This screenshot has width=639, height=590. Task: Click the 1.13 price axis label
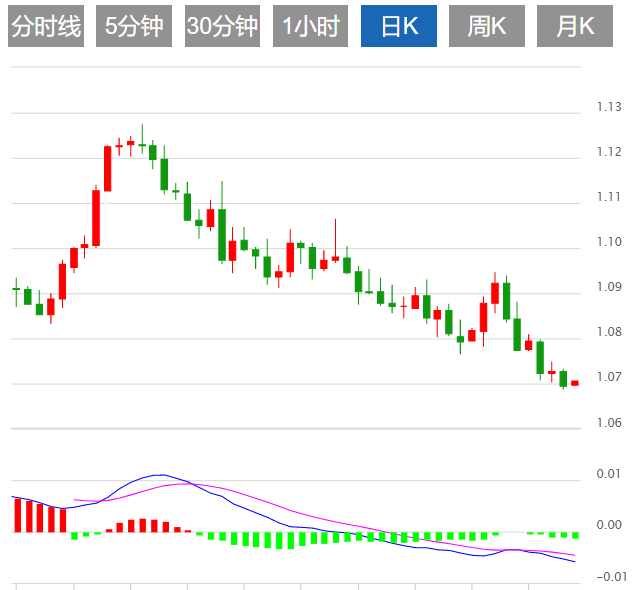coord(609,107)
